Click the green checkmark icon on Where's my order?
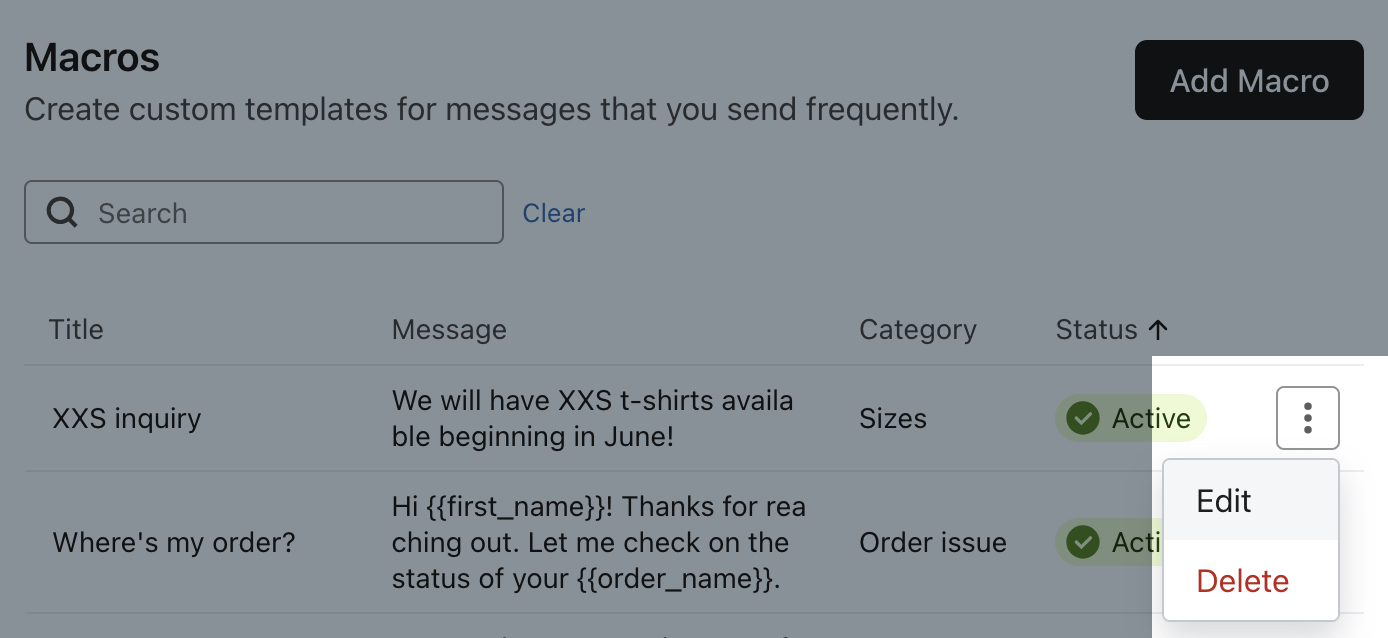 point(1083,543)
